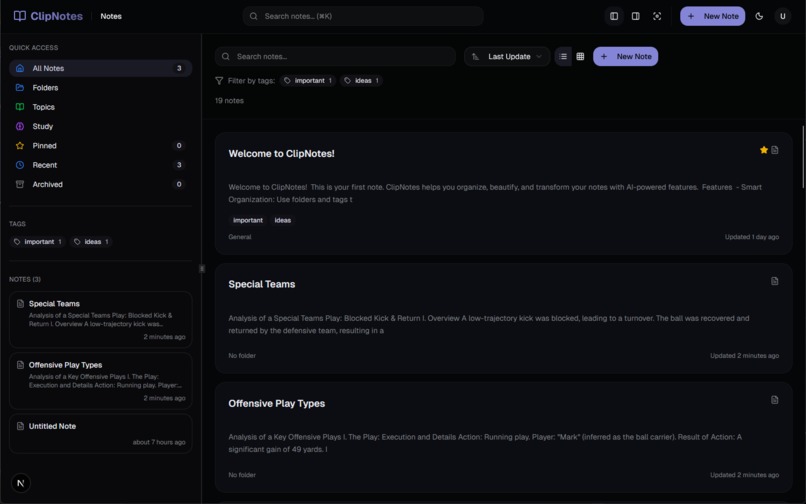Click Updated 1 day ago on Welcome card

[x=752, y=237]
